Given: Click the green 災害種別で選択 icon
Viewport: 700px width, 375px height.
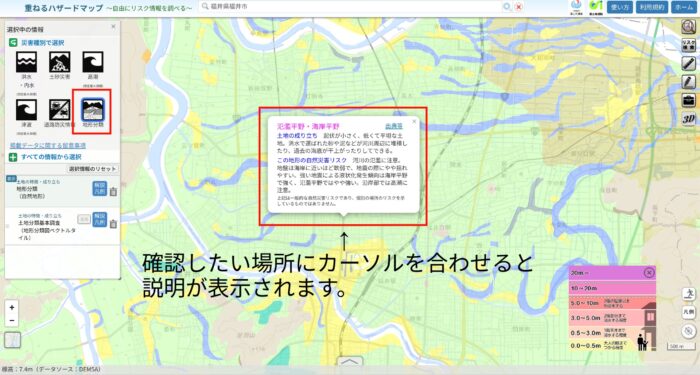Looking at the screenshot, I should (13, 43).
